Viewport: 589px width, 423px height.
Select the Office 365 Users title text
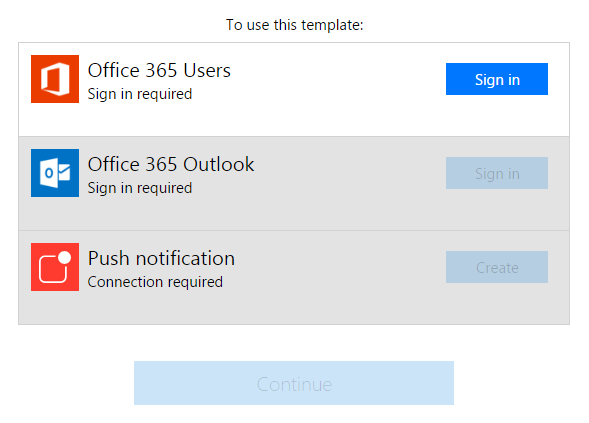pos(159,70)
